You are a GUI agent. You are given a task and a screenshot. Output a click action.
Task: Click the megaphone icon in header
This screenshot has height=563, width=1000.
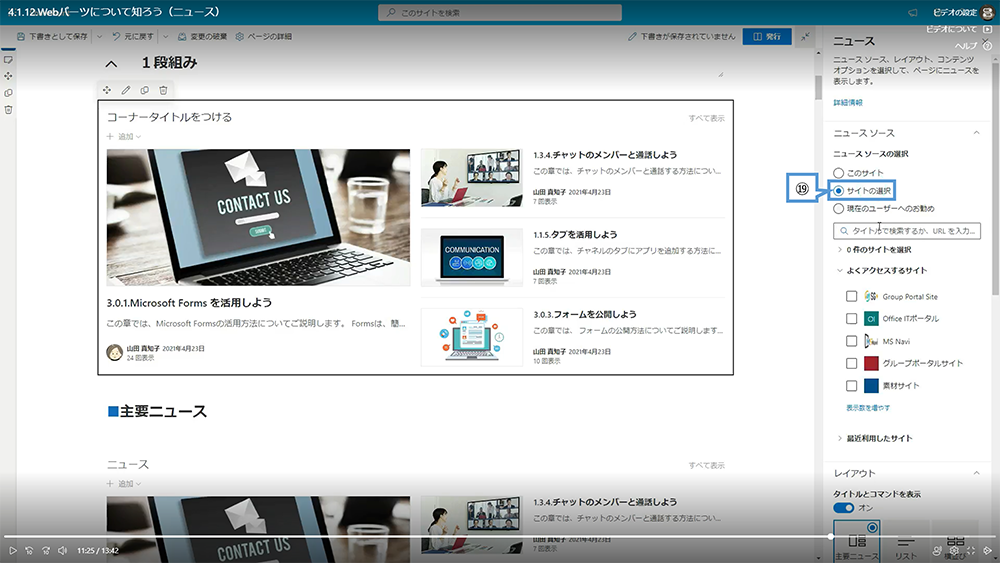point(913,12)
